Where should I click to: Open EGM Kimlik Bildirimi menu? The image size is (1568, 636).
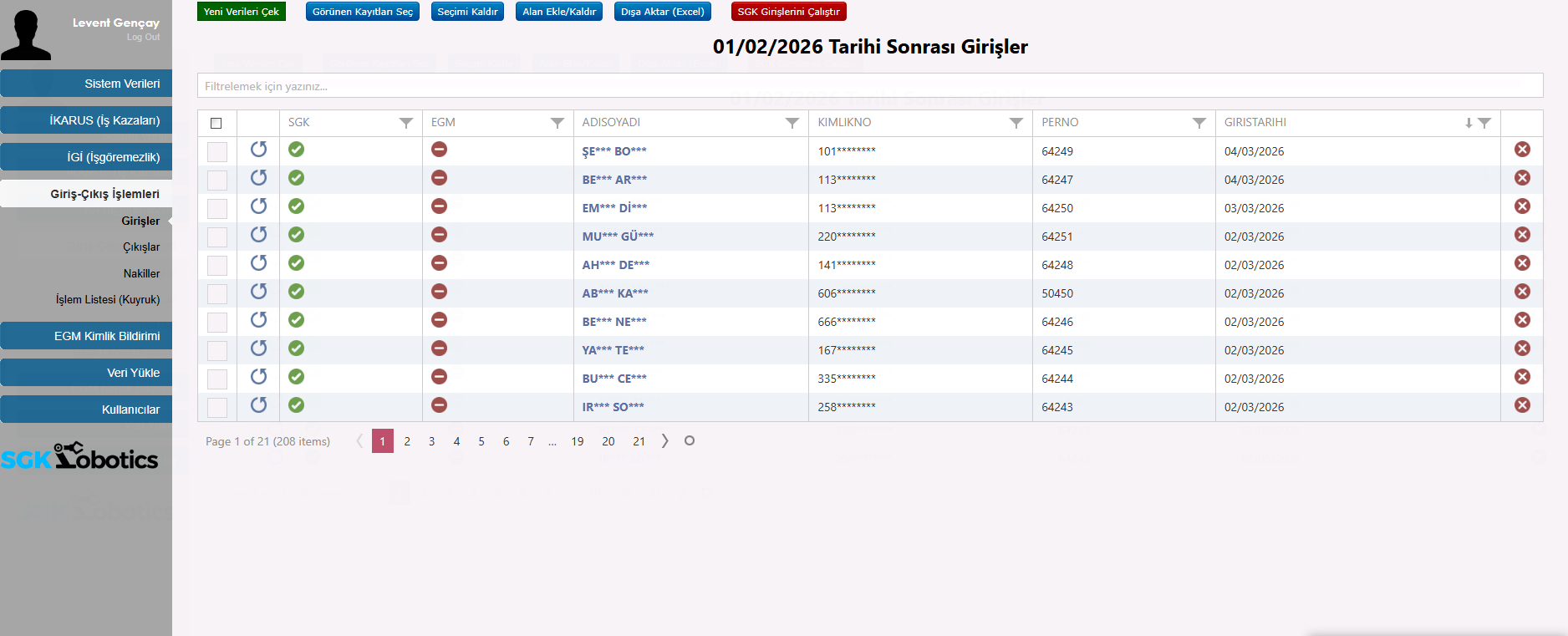point(86,336)
